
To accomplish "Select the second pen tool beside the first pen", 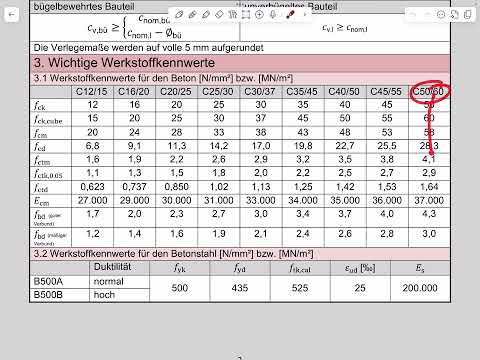I will pos(192,15).
